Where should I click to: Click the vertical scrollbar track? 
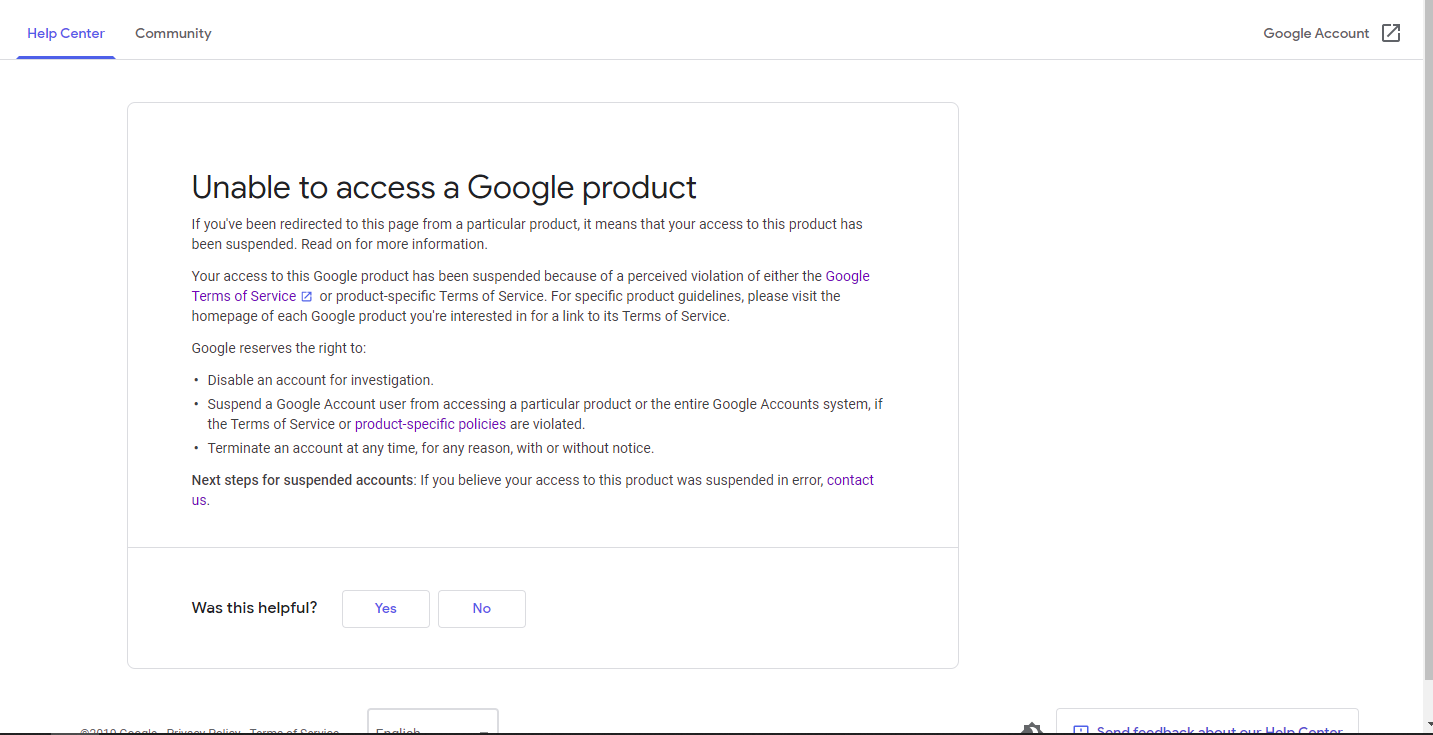1427,400
